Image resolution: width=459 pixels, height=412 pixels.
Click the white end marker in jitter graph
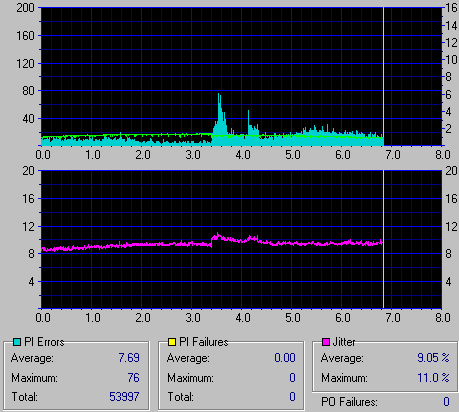click(383, 239)
